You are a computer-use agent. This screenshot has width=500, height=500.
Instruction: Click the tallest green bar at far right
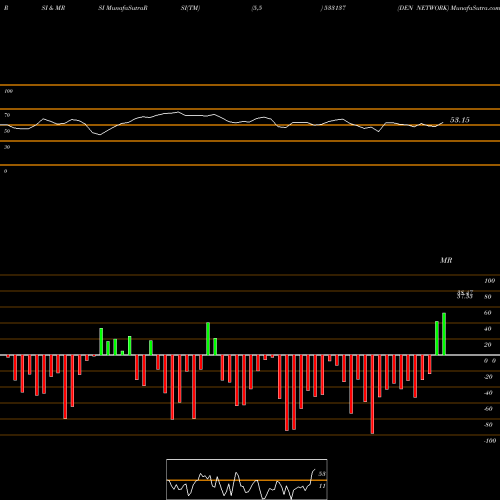click(444, 334)
